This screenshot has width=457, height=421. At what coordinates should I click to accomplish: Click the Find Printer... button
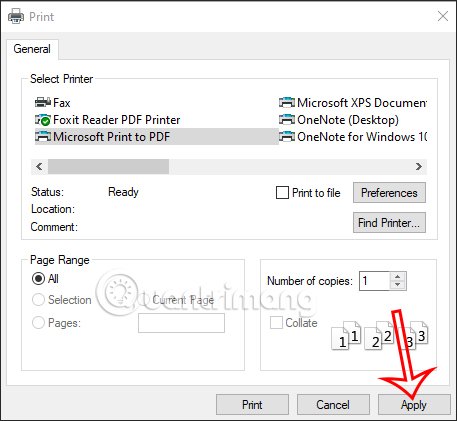[389, 222]
